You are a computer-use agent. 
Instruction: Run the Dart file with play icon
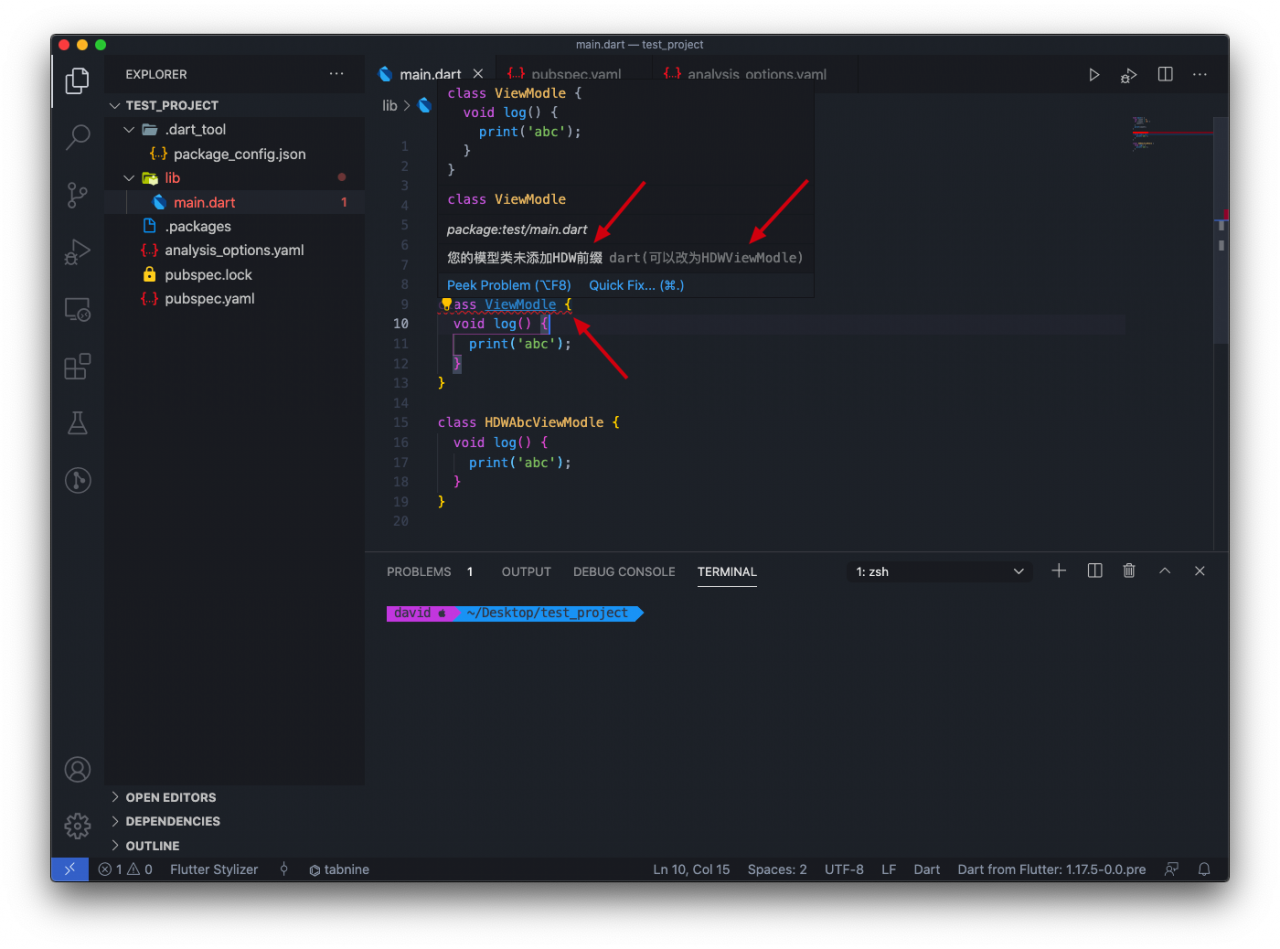tap(1094, 75)
